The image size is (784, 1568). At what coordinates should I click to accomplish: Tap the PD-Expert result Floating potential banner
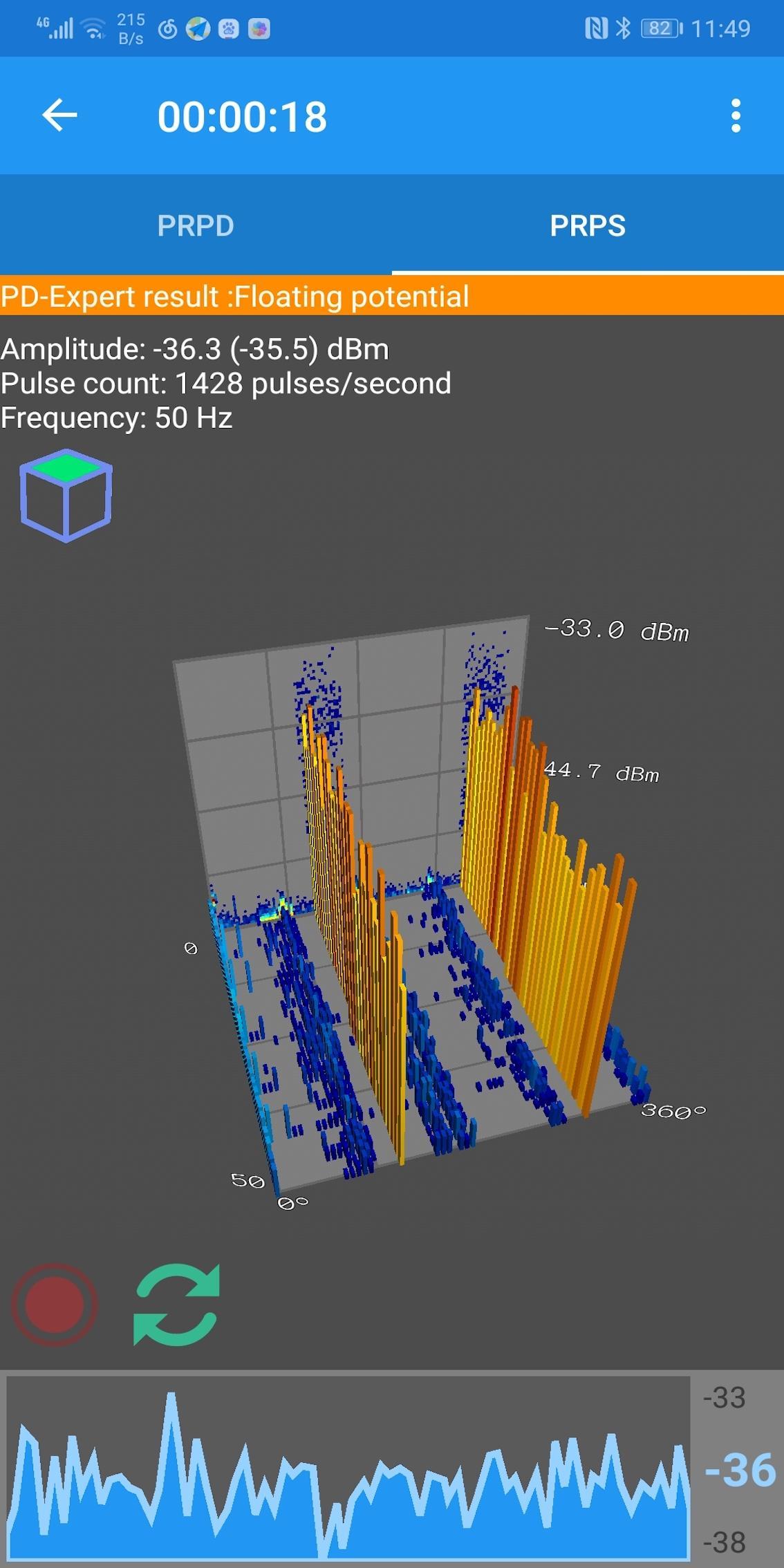(x=392, y=297)
